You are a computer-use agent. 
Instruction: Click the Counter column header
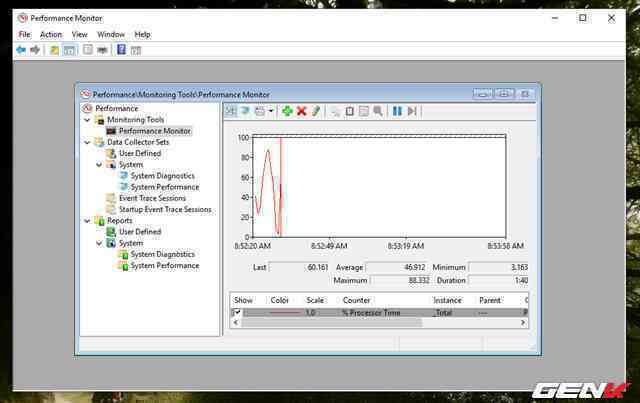[x=356, y=301]
